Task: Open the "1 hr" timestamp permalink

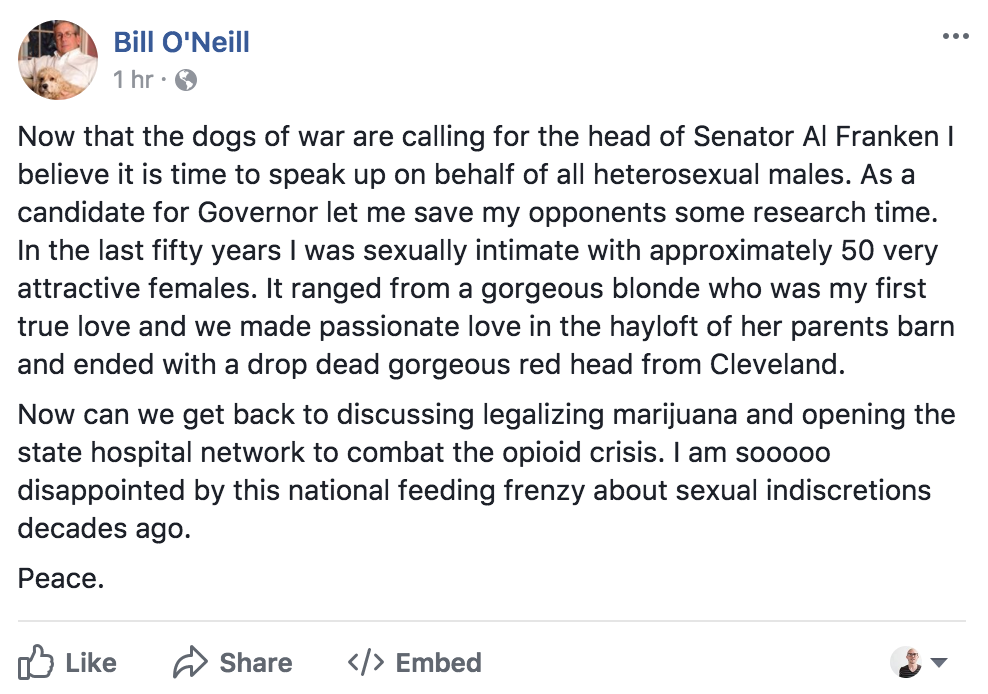Action: tap(134, 80)
